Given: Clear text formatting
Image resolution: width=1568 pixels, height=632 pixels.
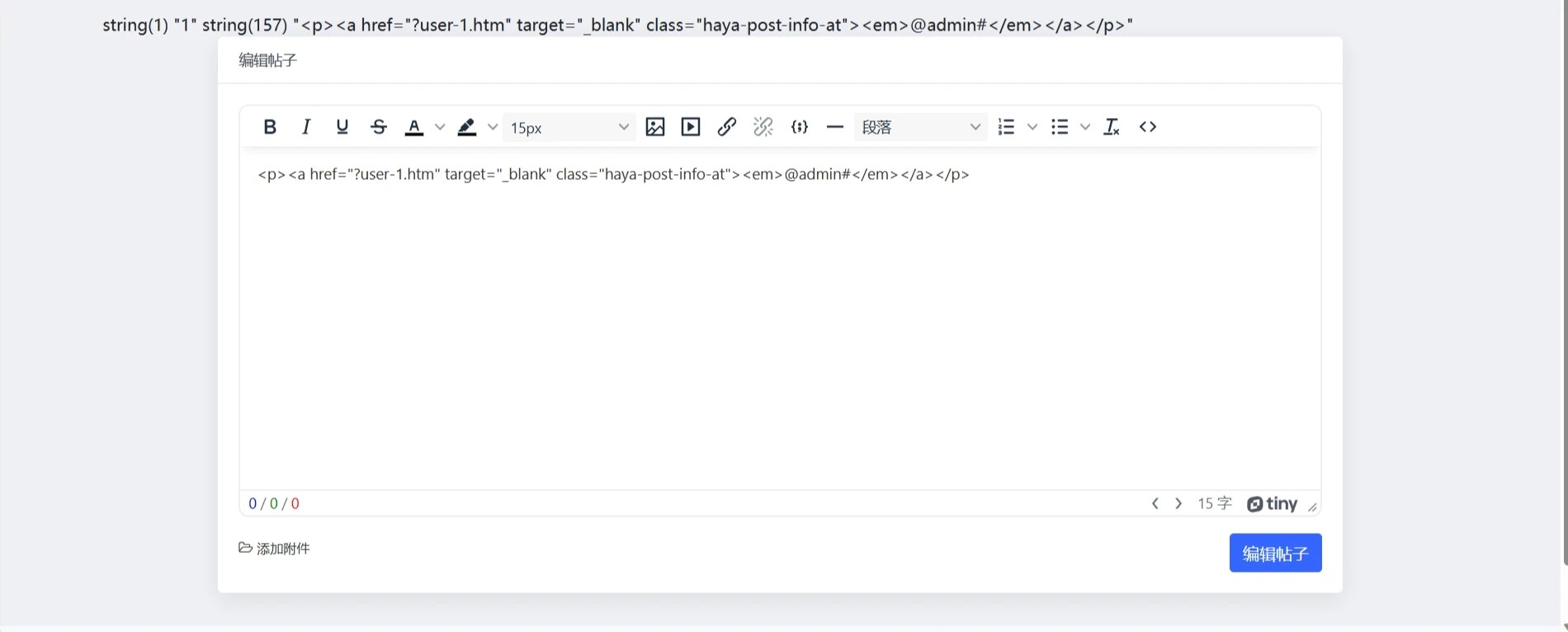Looking at the screenshot, I should [x=1112, y=127].
